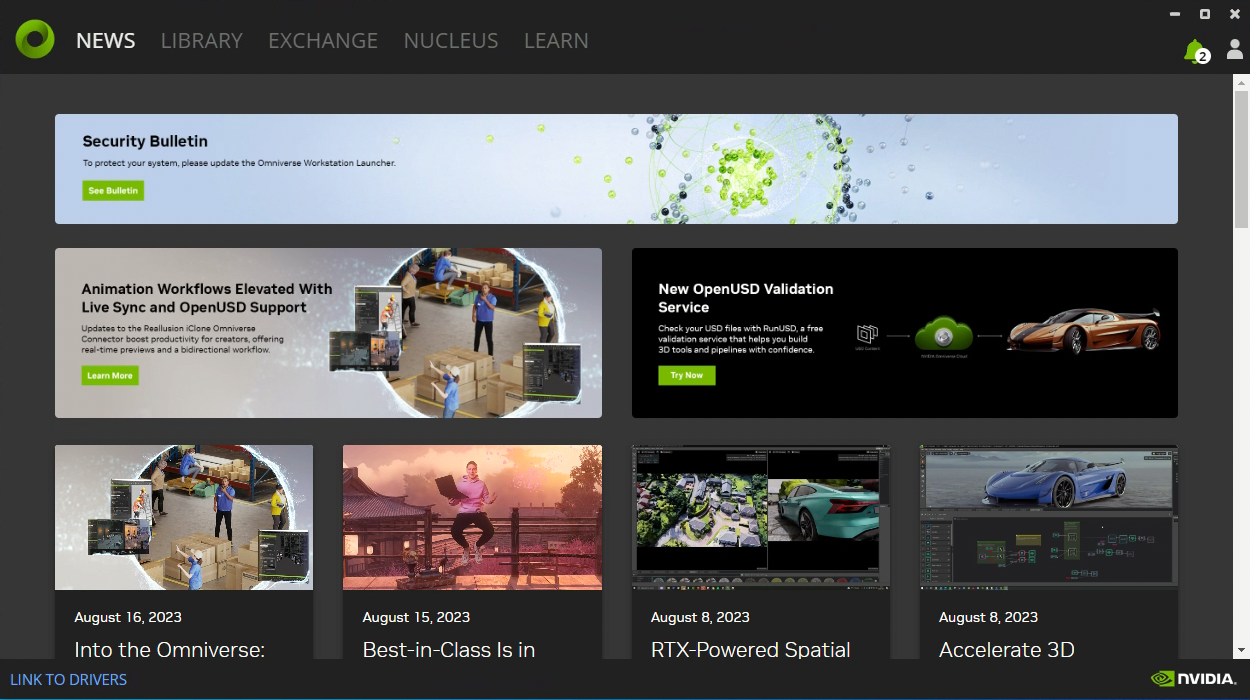Click the Omniverse green logo icon

pos(35,40)
